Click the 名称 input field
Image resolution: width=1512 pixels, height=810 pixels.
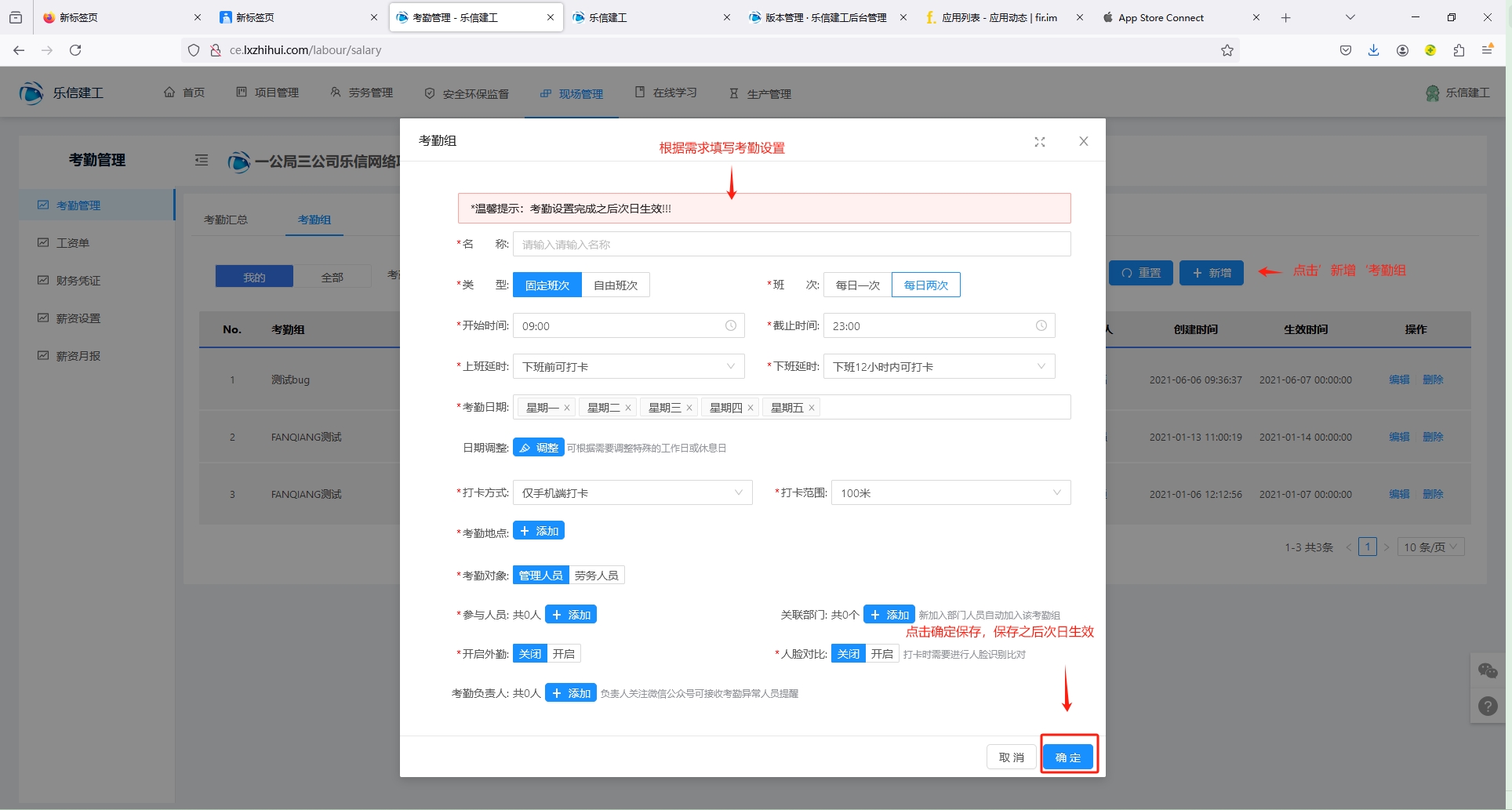coord(791,244)
